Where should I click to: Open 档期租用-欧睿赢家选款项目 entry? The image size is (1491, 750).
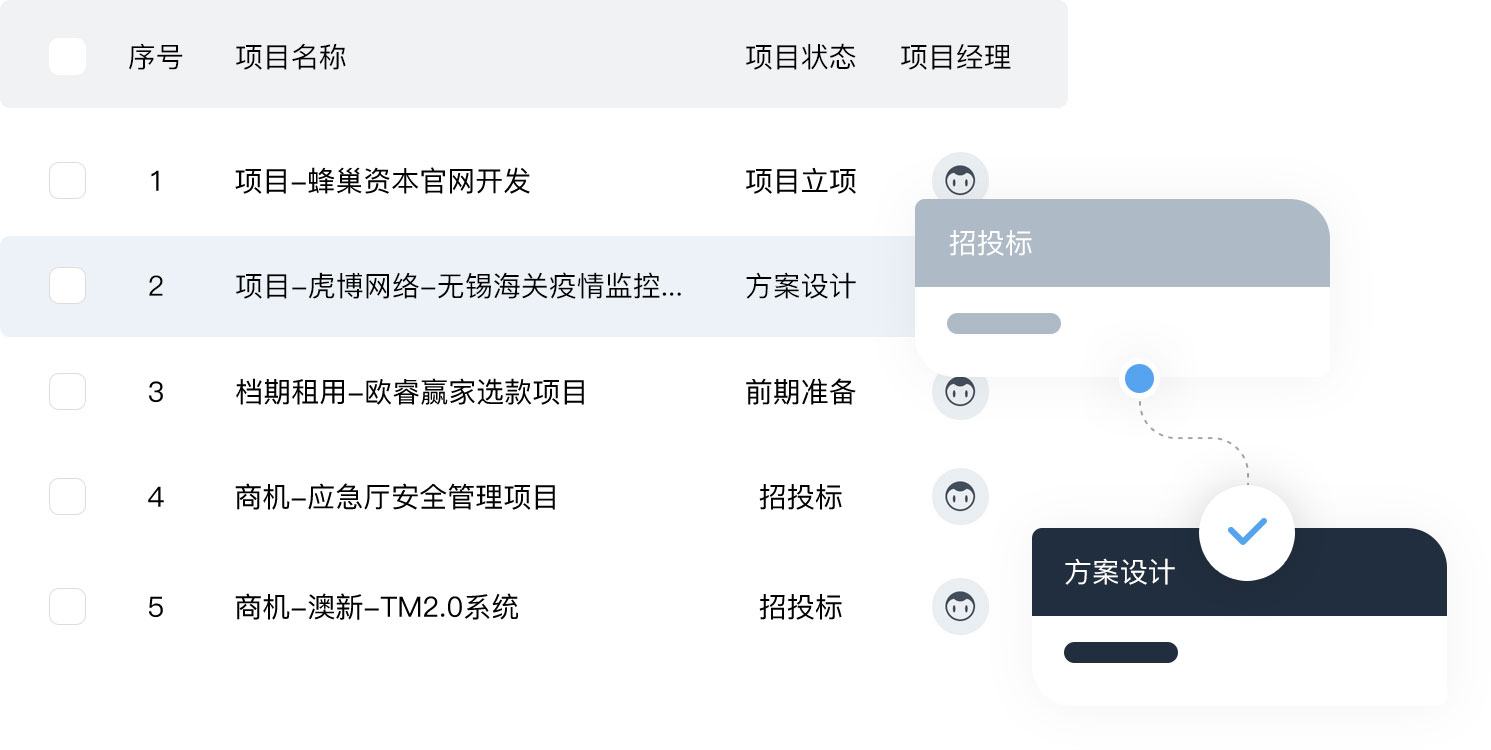click(410, 392)
